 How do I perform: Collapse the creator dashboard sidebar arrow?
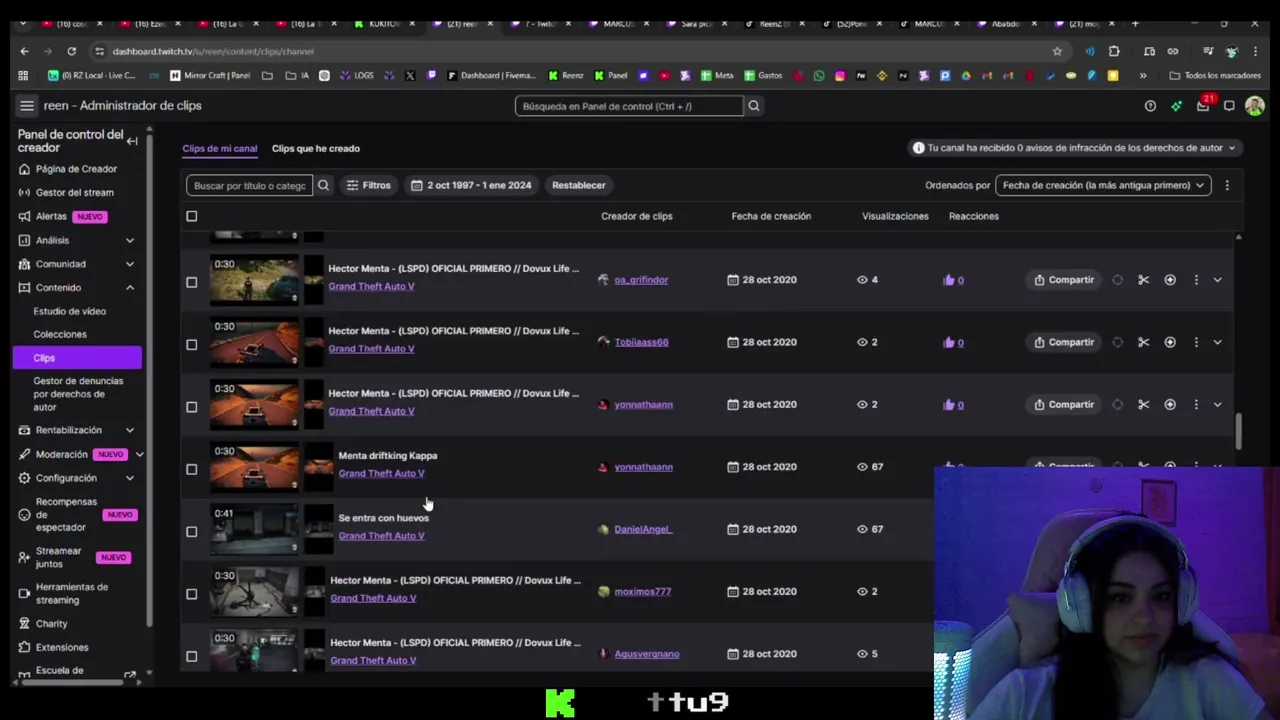pos(132,141)
